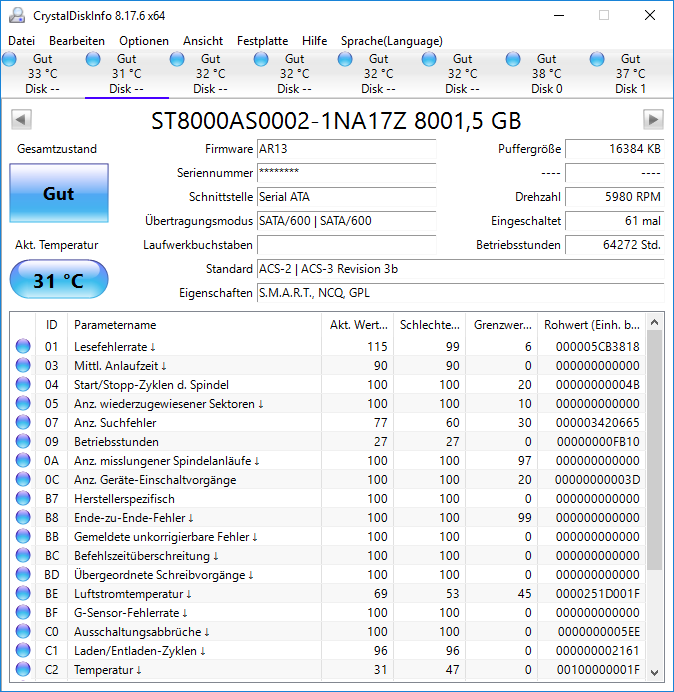The width and height of the screenshot is (674, 692).
Task: Click the Grenzwert column header
Action: click(502, 325)
